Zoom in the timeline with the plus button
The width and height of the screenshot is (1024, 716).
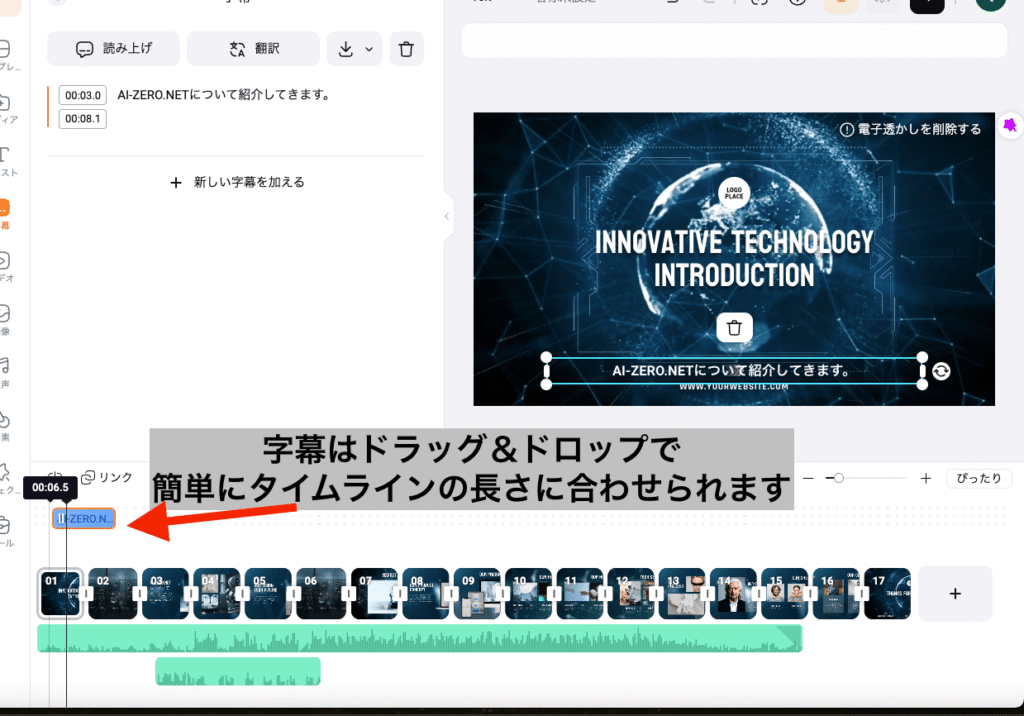point(925,478)
